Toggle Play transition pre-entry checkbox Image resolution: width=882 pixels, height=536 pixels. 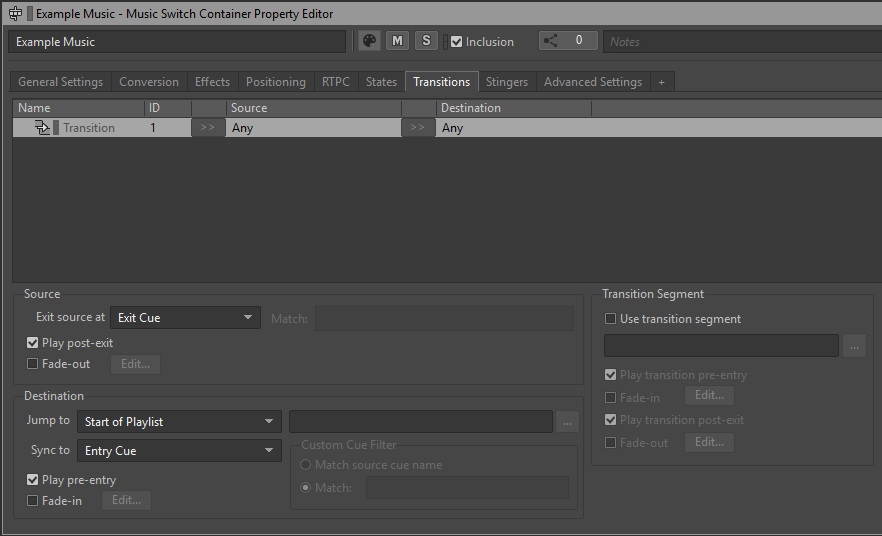pos(610,375)
